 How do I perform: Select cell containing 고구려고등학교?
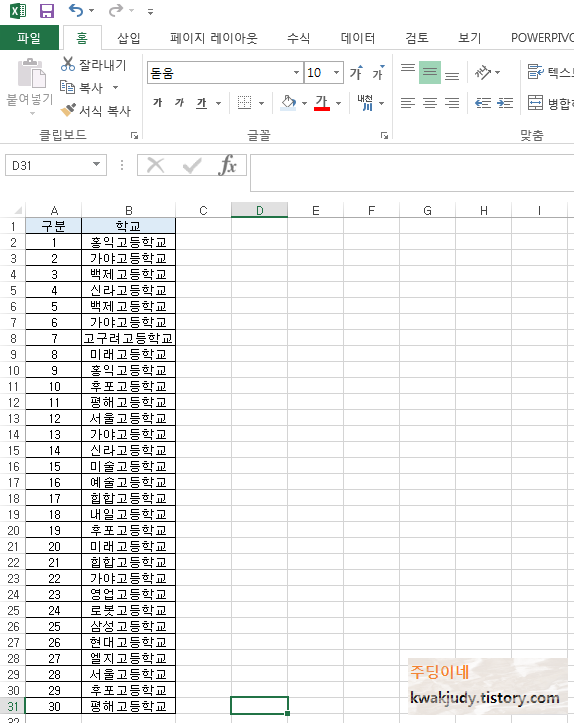tap(128, 338)
